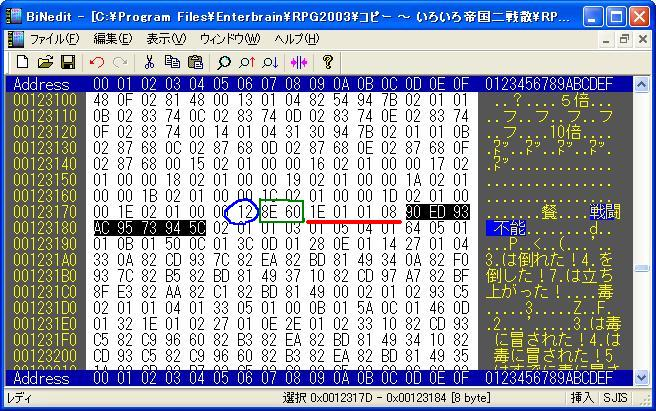Open a file using the folder icon

45,62
